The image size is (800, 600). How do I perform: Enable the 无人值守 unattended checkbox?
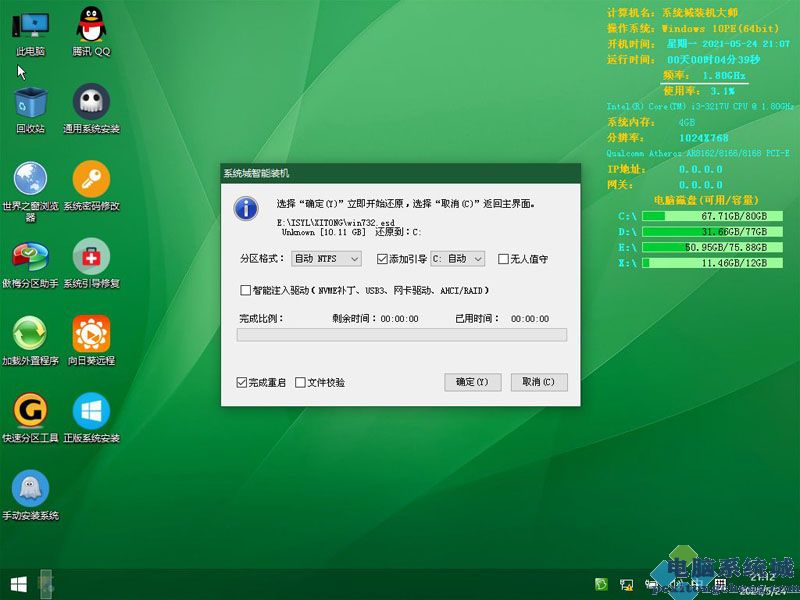tap(503, 259)
